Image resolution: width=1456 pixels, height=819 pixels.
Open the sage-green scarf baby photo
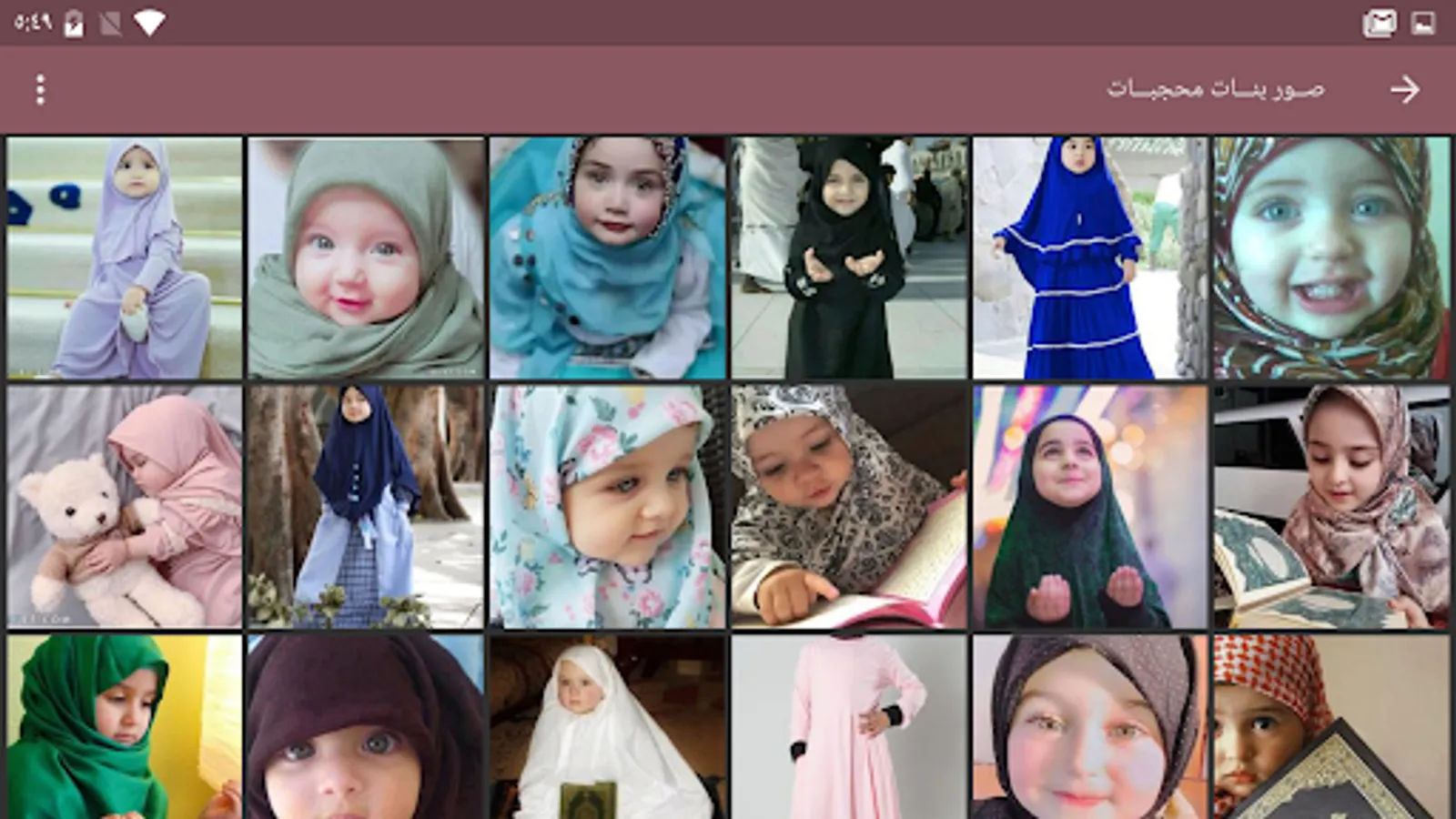(366, 258)
